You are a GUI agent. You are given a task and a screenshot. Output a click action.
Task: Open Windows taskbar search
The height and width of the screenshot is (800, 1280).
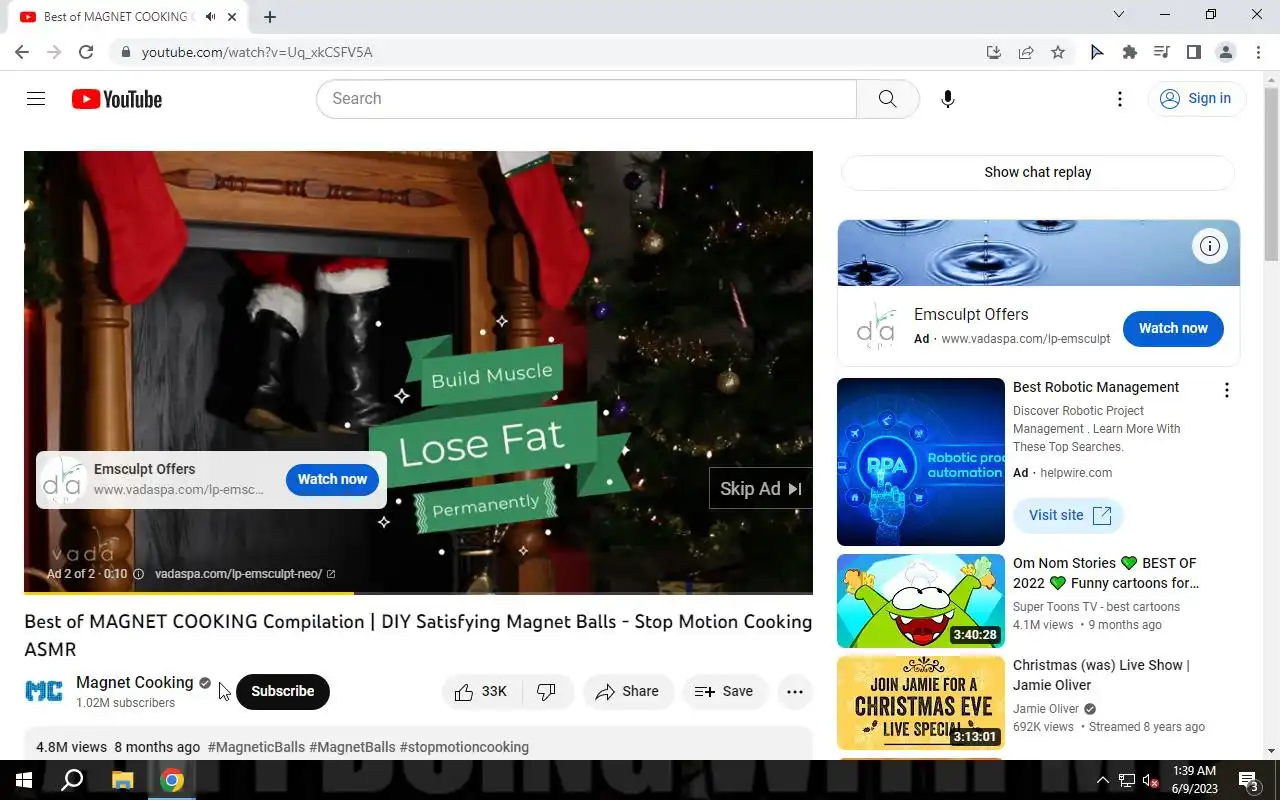coord(72,780)
